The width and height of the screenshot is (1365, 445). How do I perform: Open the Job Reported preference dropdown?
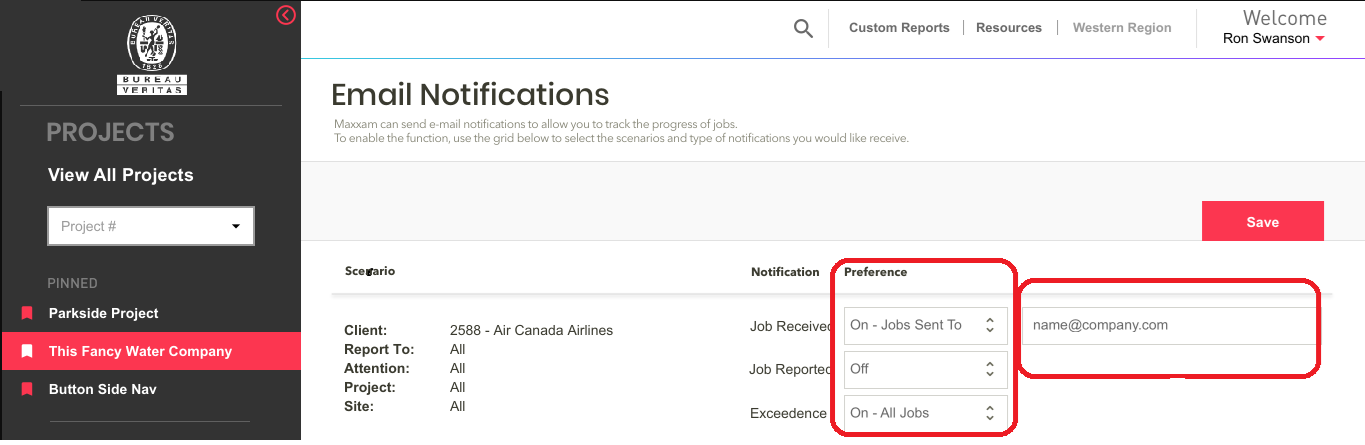tap(925, 369)
